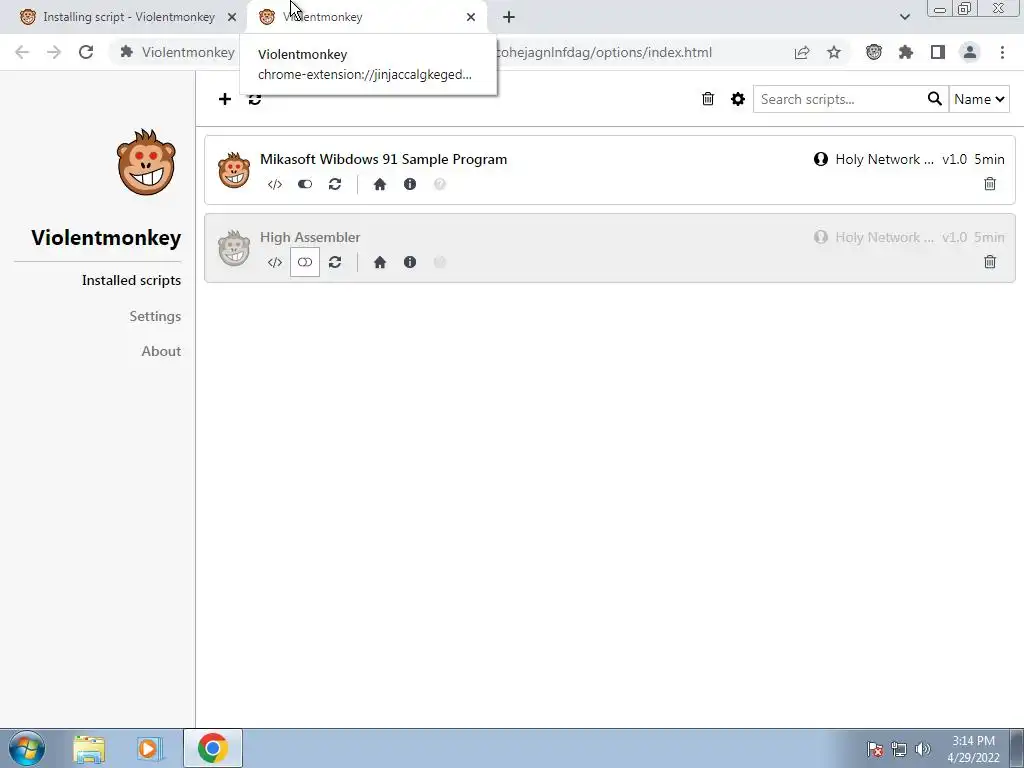
Task: Open the Chrome profile menu
Action: coord(970,52)
